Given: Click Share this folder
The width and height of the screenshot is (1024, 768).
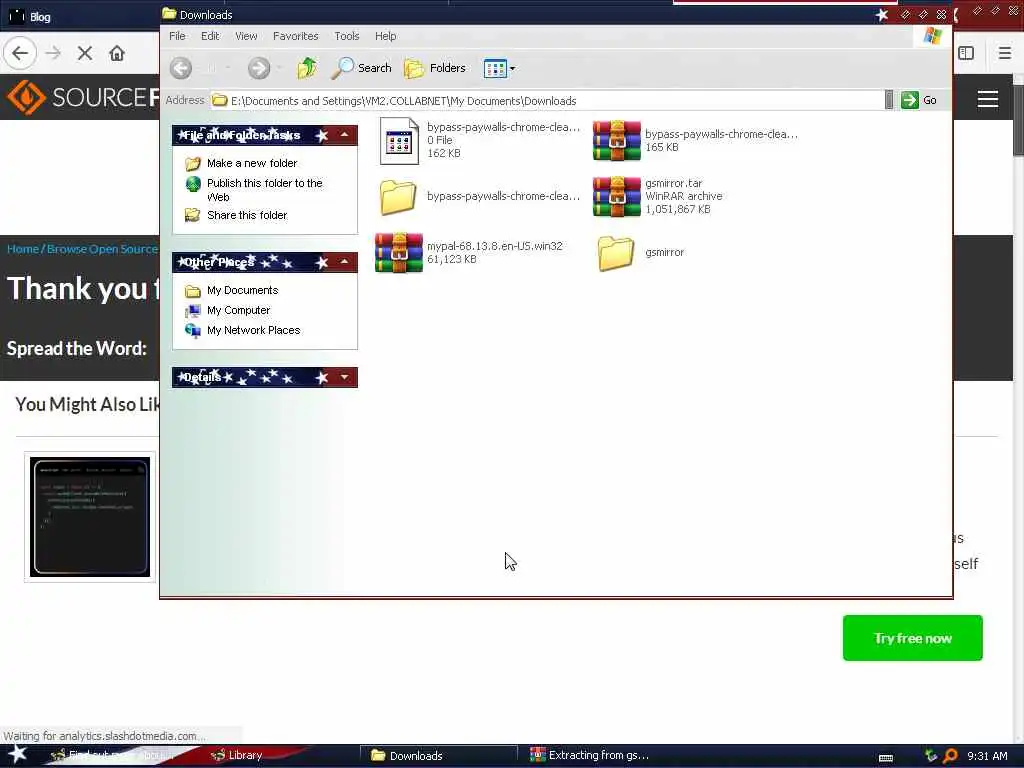Looking at the screenshot, I should (x=247, y=215).
